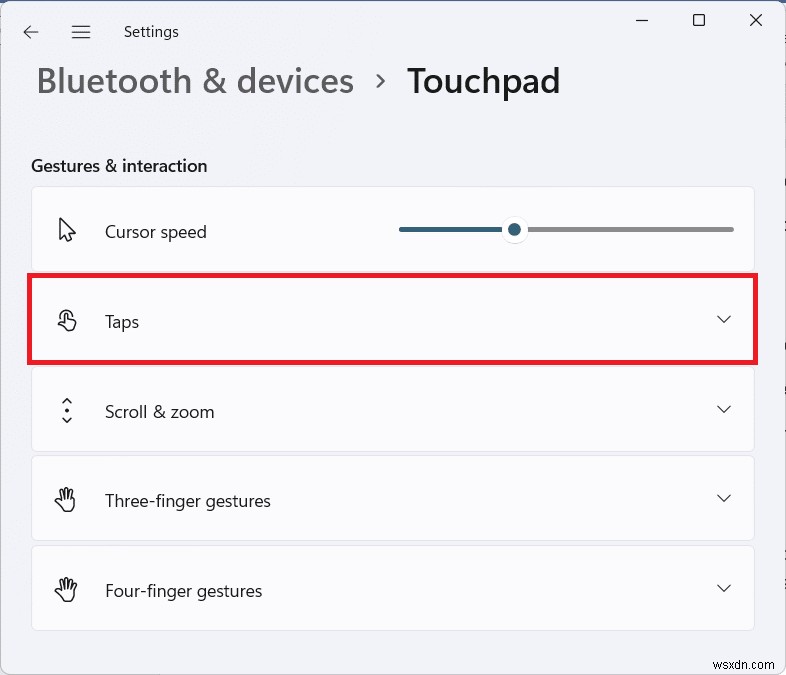Click the Scroll & zoom label
Viewport: 786px width, 675px height.
coord(159,412)
